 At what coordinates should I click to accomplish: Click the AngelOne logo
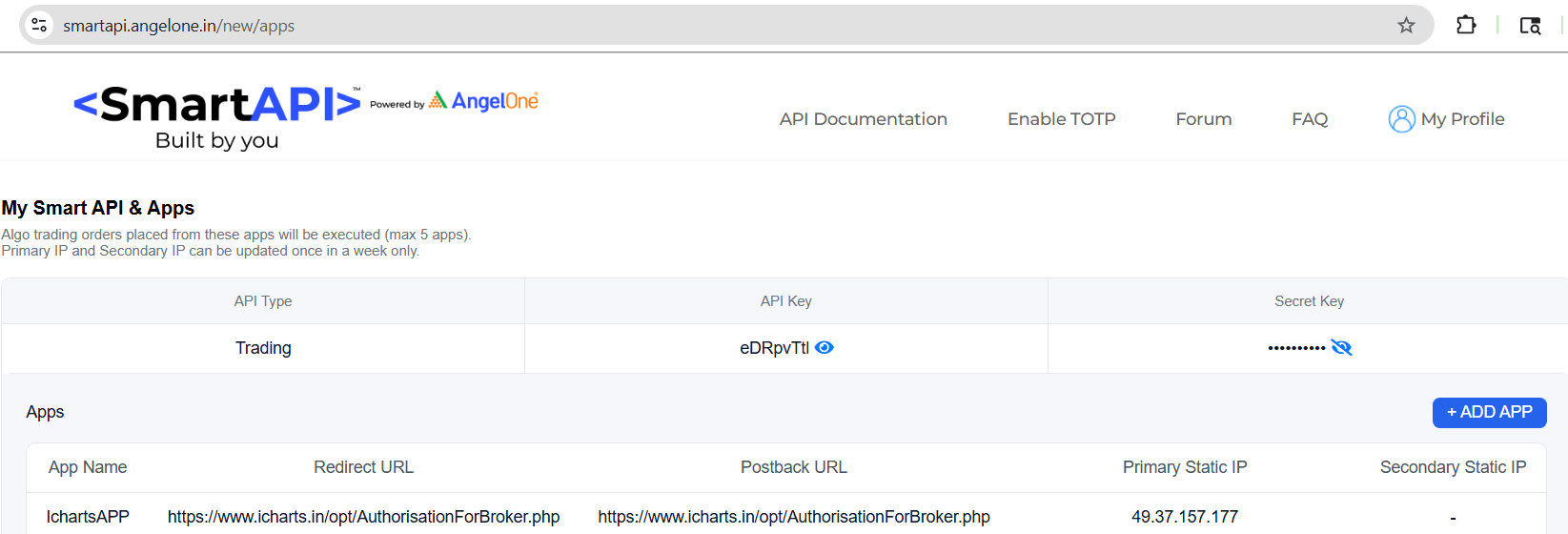[484, 101]
